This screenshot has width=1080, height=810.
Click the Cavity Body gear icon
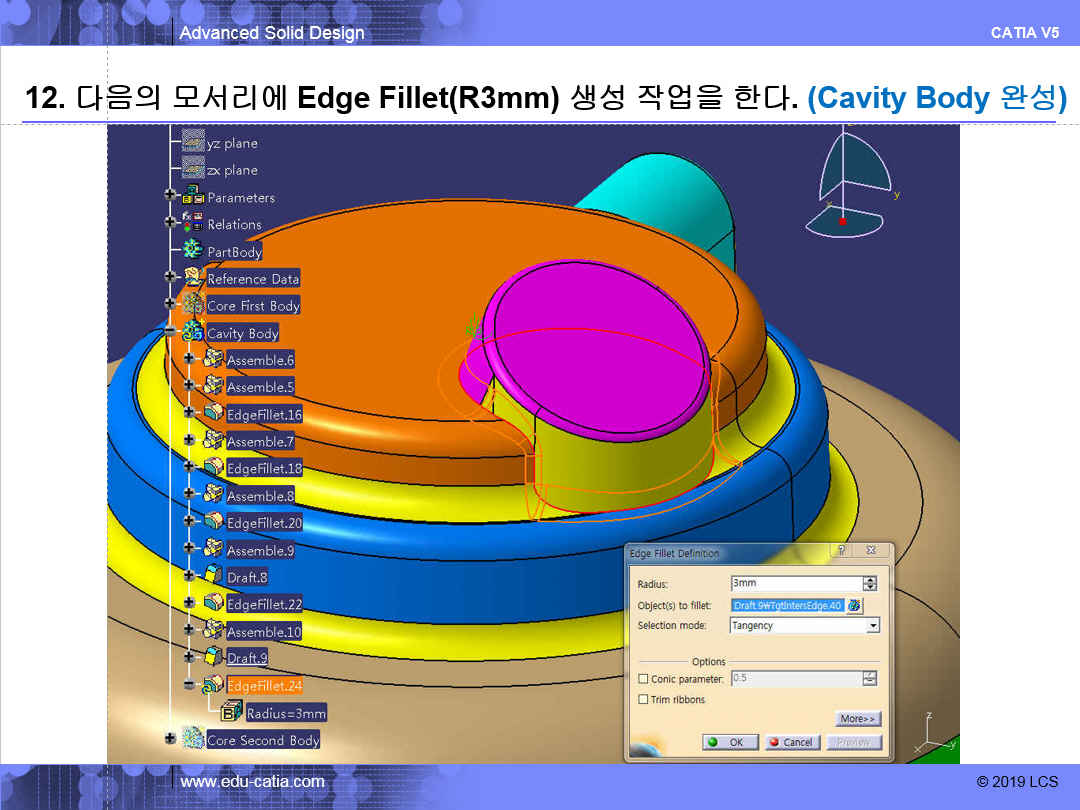pos(193,332)
